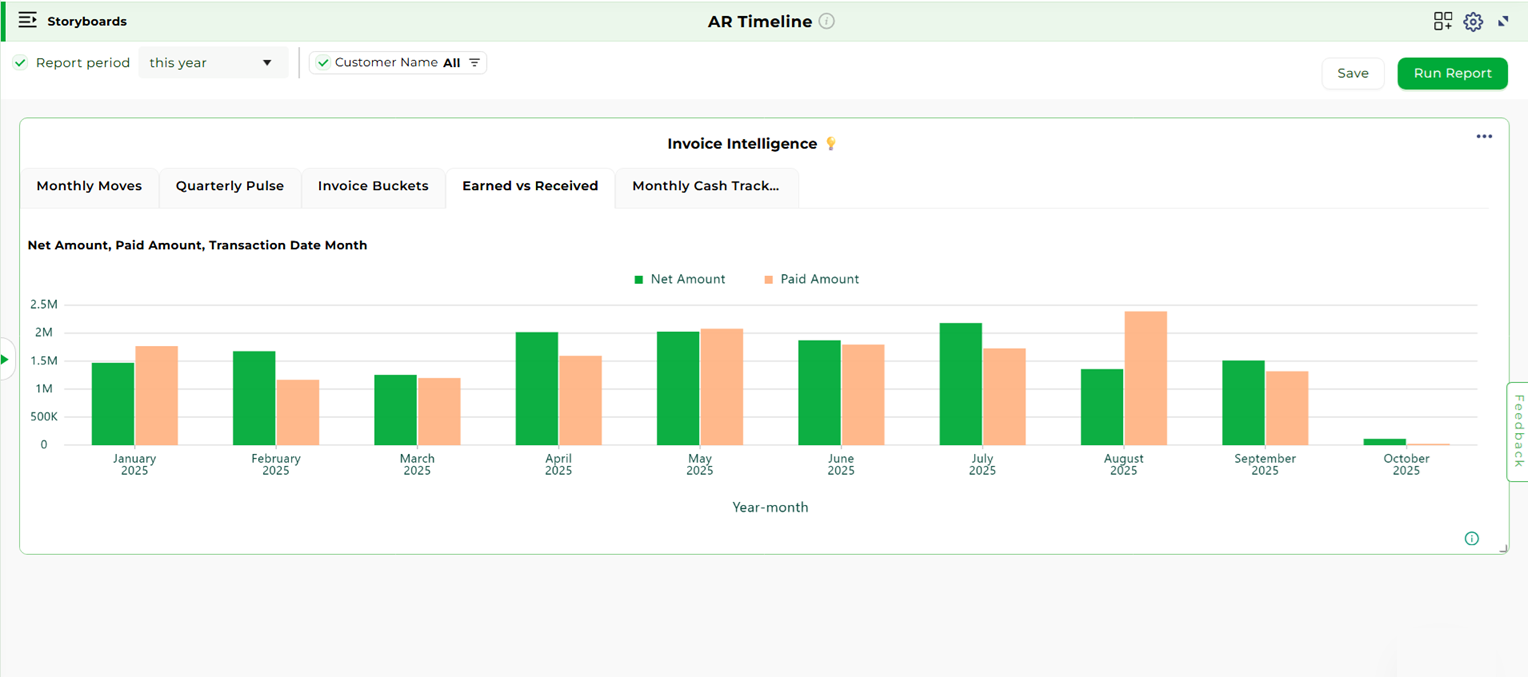
Task: Open the 'this year' report period dropdown
Action: (x=212, y=63)
